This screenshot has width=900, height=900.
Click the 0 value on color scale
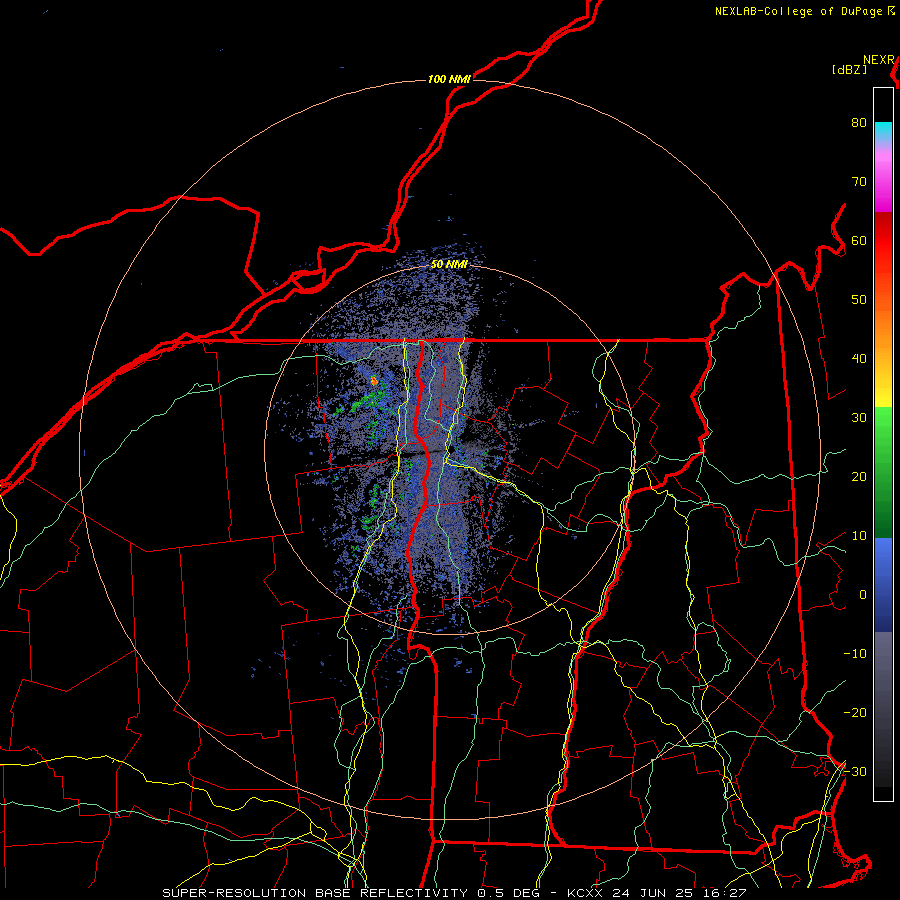click(x=863, y=595)
